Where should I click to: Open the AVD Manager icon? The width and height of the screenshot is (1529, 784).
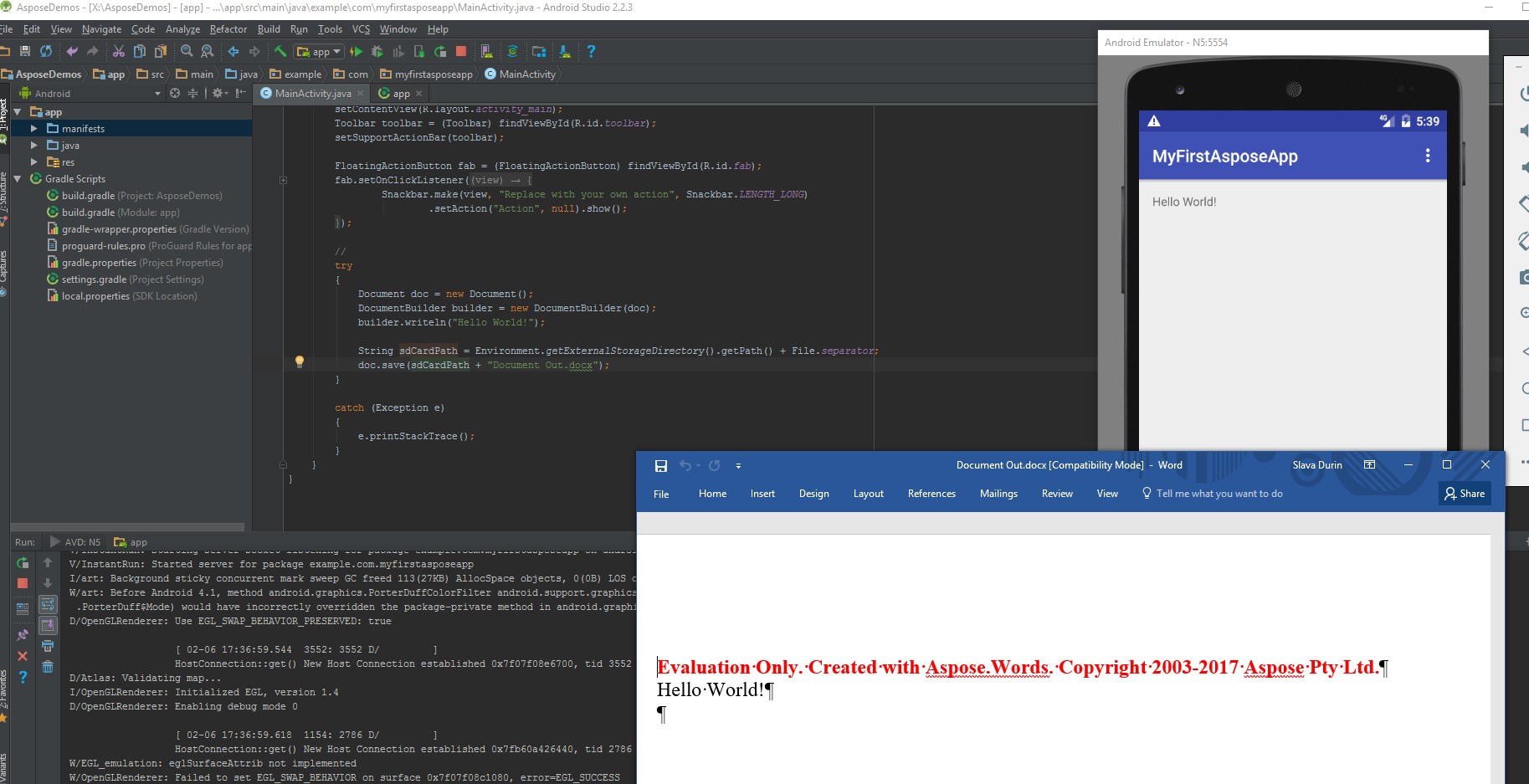pos(487,51)
